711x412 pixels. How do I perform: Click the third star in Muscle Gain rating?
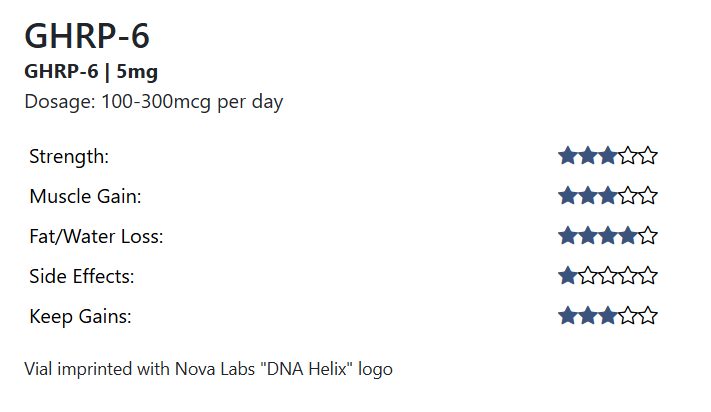608,196
